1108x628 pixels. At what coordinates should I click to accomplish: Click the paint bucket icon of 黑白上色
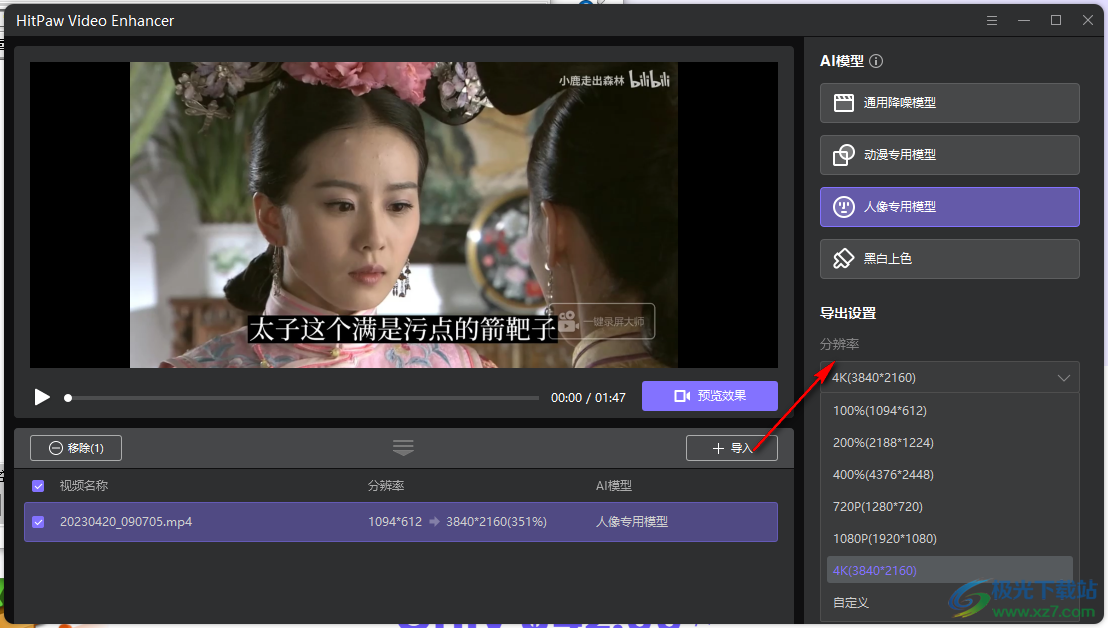(844, 259)
